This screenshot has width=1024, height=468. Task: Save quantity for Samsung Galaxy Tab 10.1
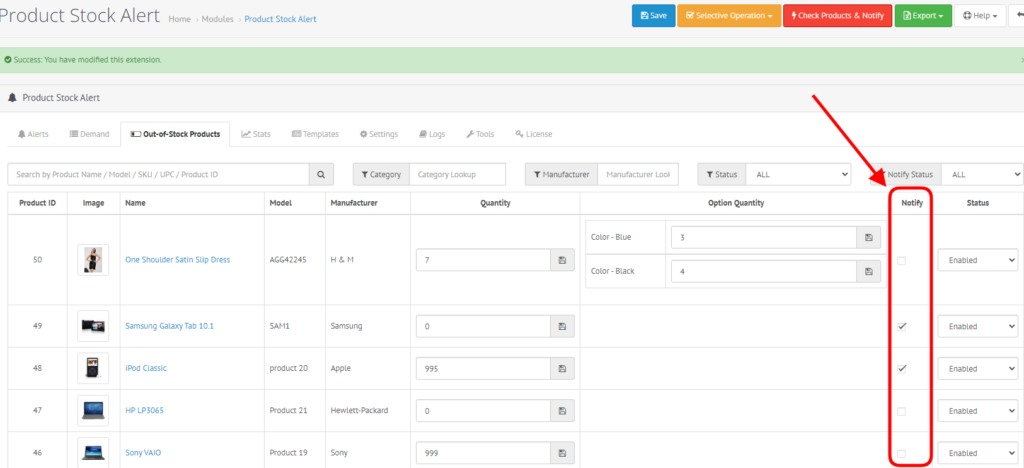pos(562,326)
